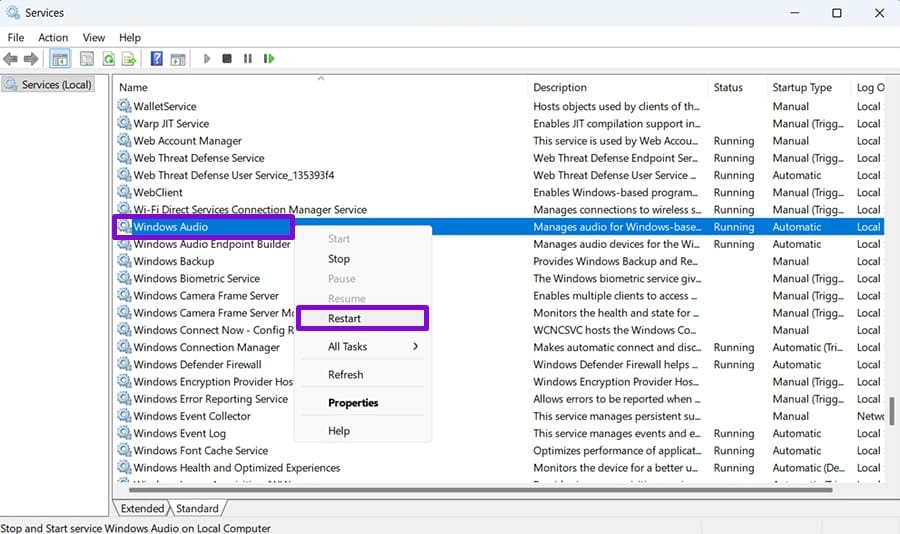Select Windows Encryption Provider Host row

pos(498,381)
